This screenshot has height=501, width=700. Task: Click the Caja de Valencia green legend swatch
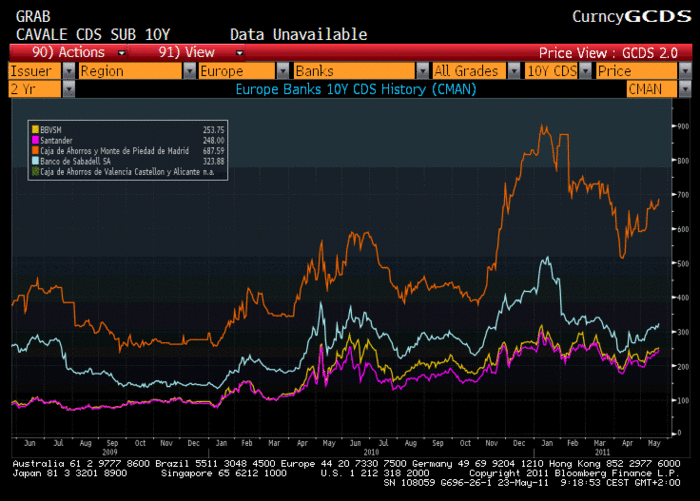(x=35, y=171)
